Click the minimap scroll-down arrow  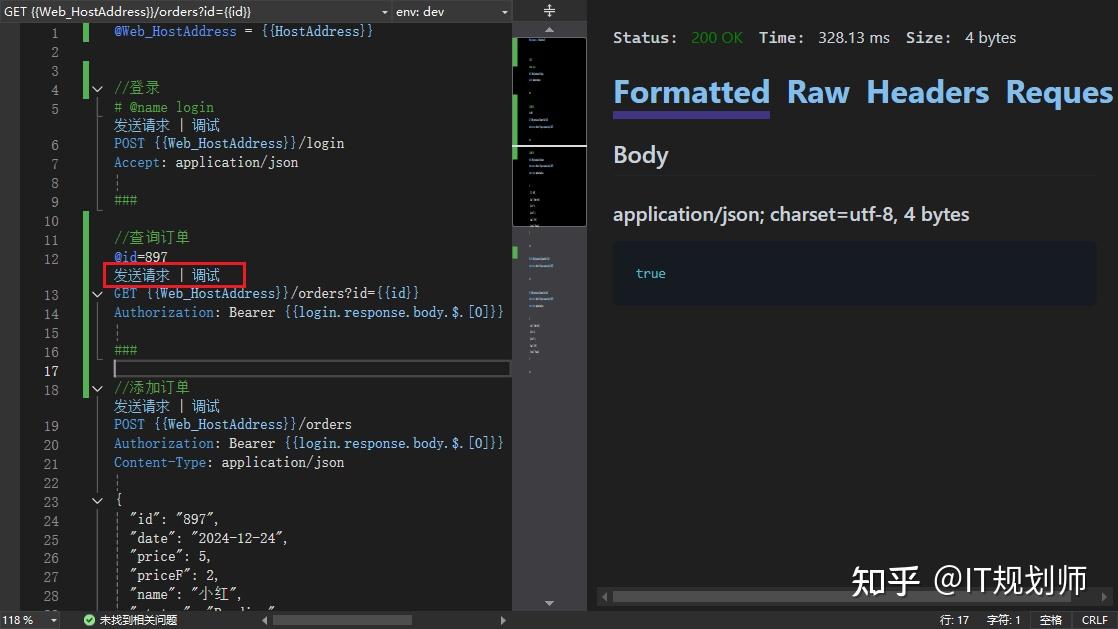(549, 603)
